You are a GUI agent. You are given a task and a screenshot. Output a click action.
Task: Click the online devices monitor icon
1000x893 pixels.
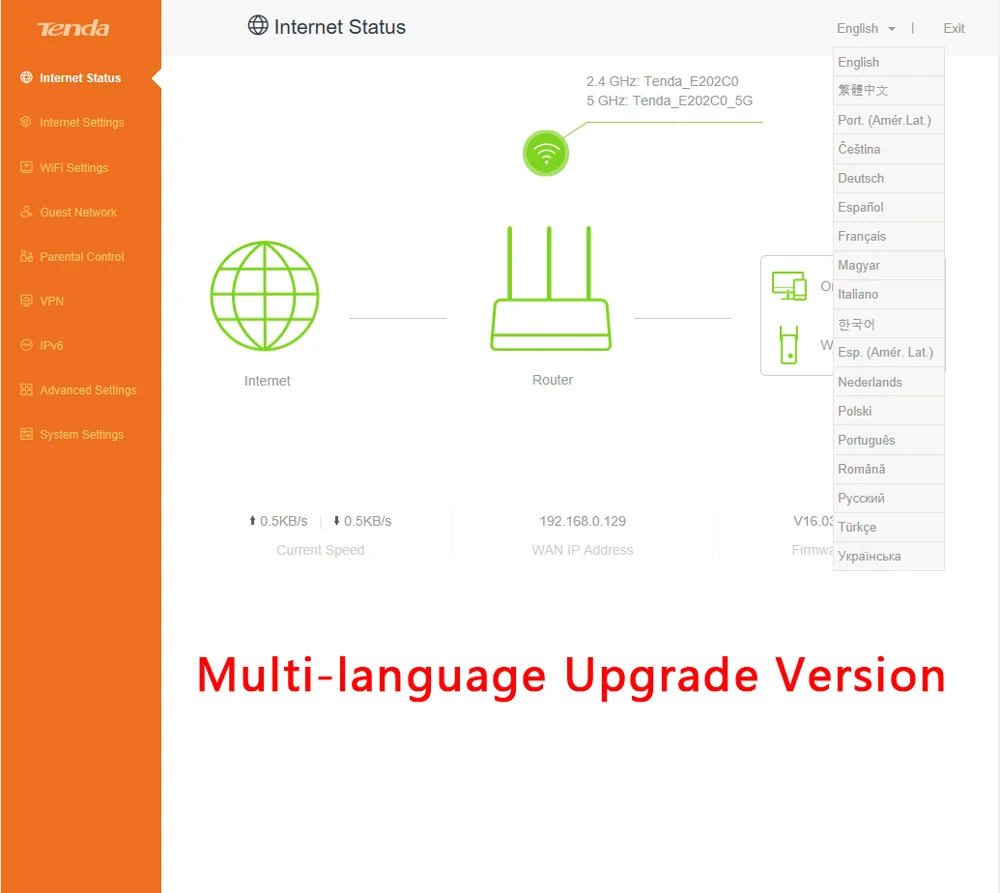click(789, 286)
